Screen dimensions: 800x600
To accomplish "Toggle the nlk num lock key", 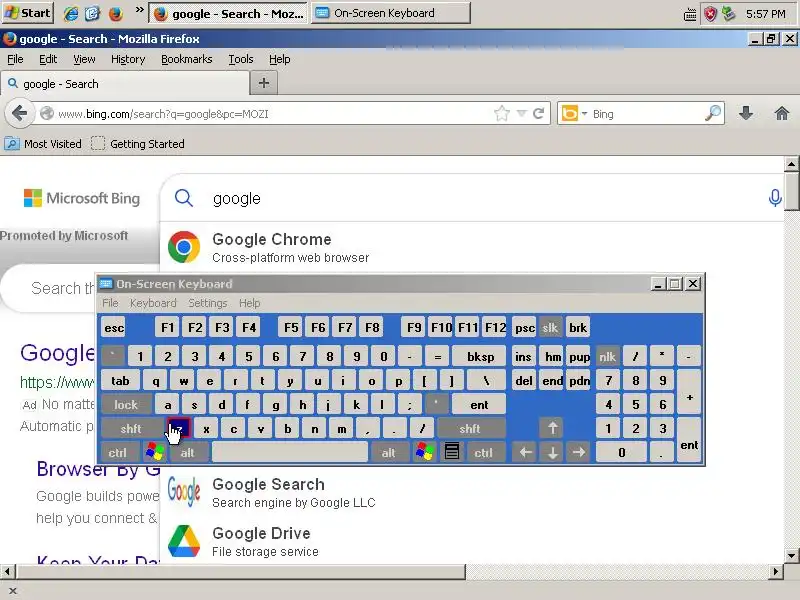I will point(607,357).
